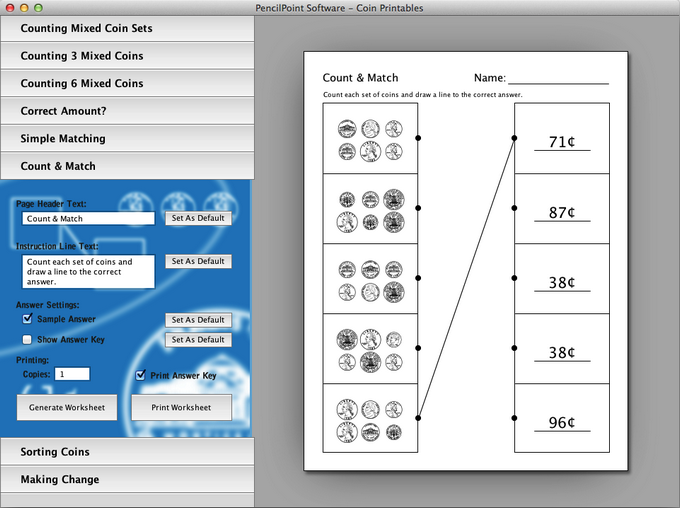Viewport: 680px width, 508px height.
Task: Open the Making Change section
Action: point(128,480)
